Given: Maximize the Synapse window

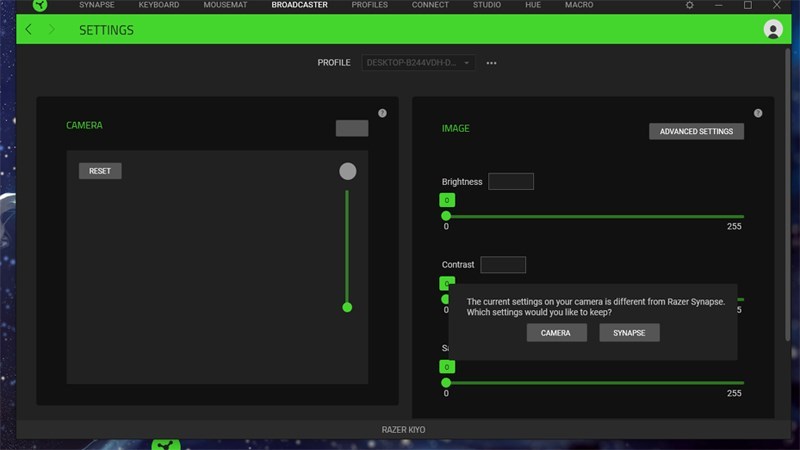Looking at the screenshot, I should [747, 5].
